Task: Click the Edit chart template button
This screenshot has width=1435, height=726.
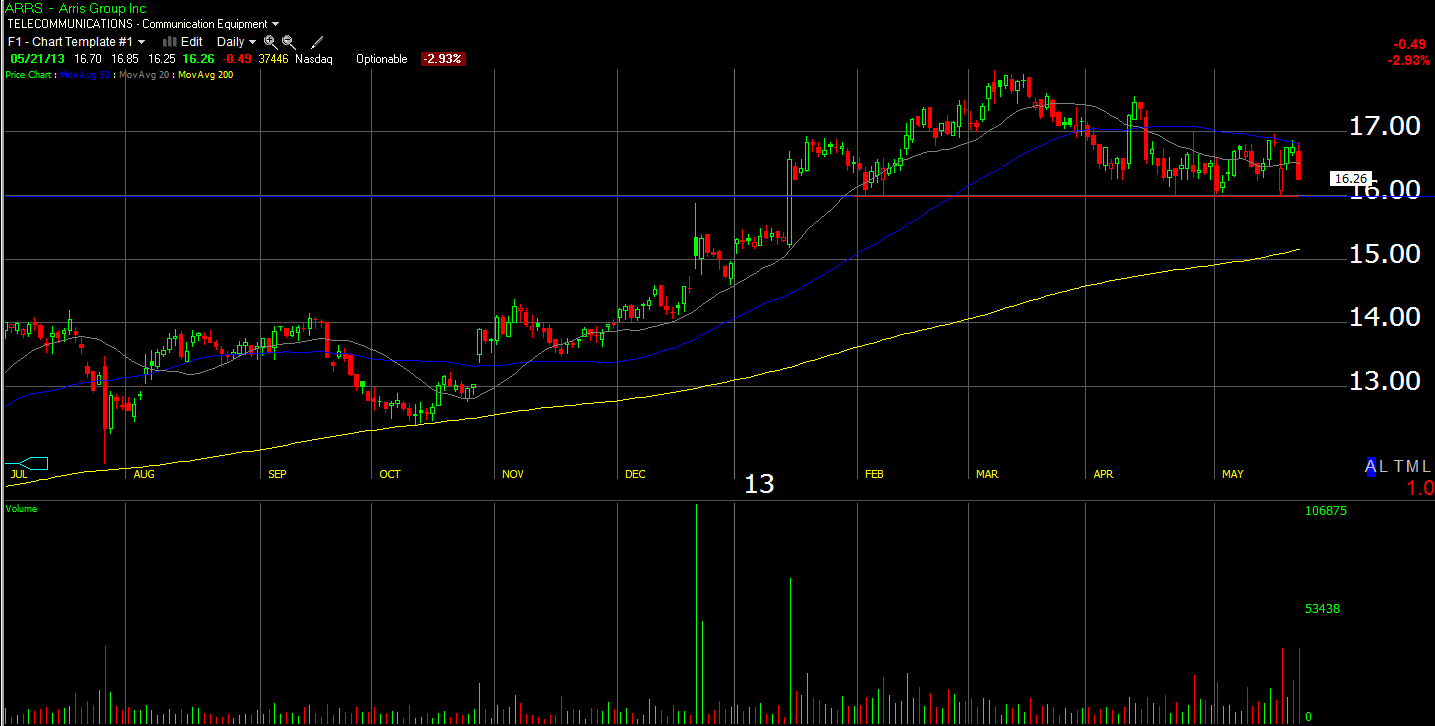Action: coord(191,42)
